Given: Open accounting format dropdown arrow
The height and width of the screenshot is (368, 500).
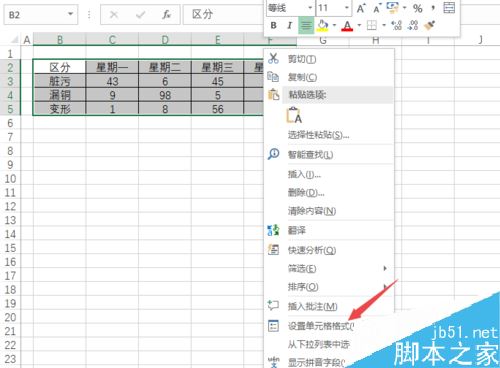Looking at the screenshot, I should pyautogui.click(x=405, y=8).
